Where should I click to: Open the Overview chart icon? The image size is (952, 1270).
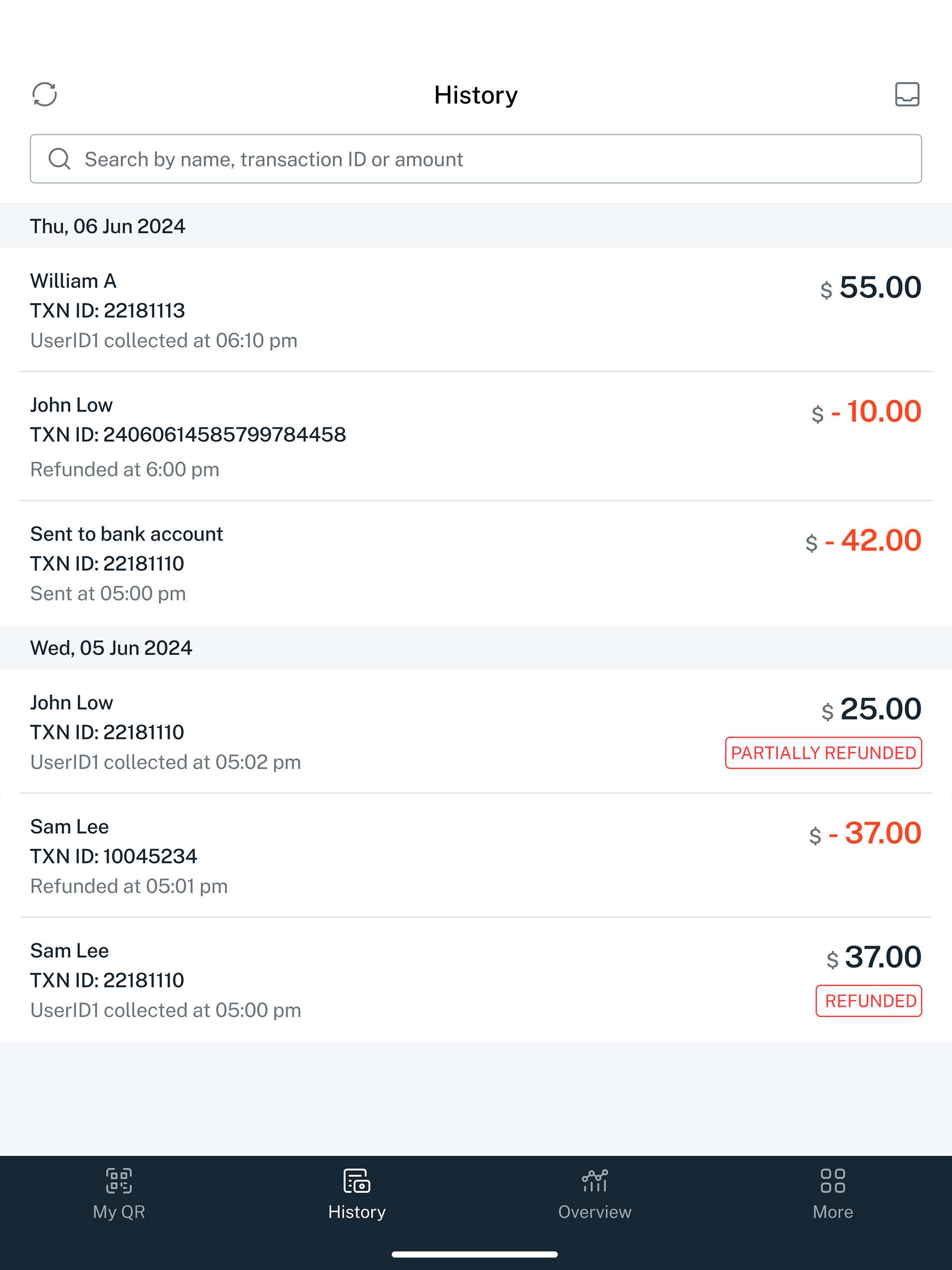[x=595, y=1180]
